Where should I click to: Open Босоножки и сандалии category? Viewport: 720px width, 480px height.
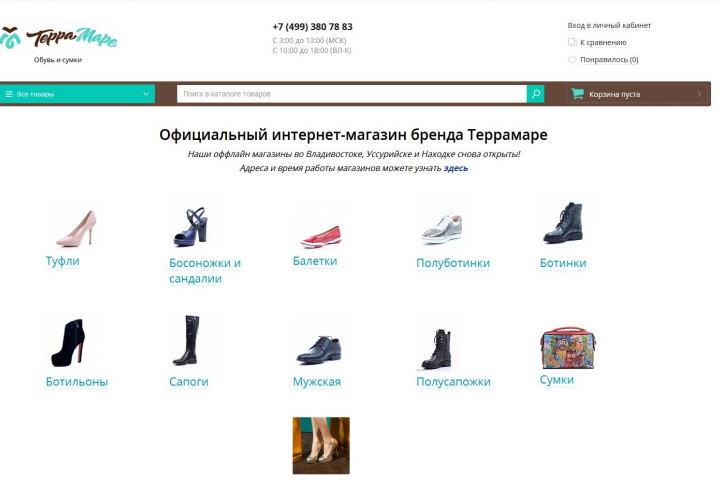point(205,271)
